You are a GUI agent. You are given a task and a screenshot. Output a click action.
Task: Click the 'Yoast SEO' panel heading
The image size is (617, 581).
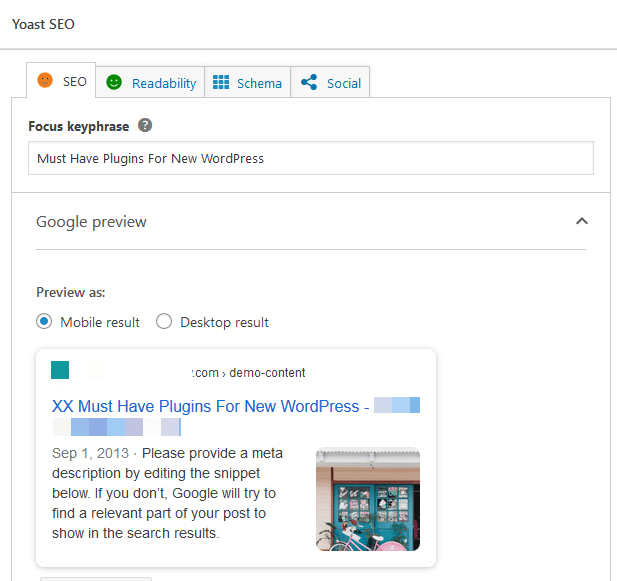click(x=43, y=24)
